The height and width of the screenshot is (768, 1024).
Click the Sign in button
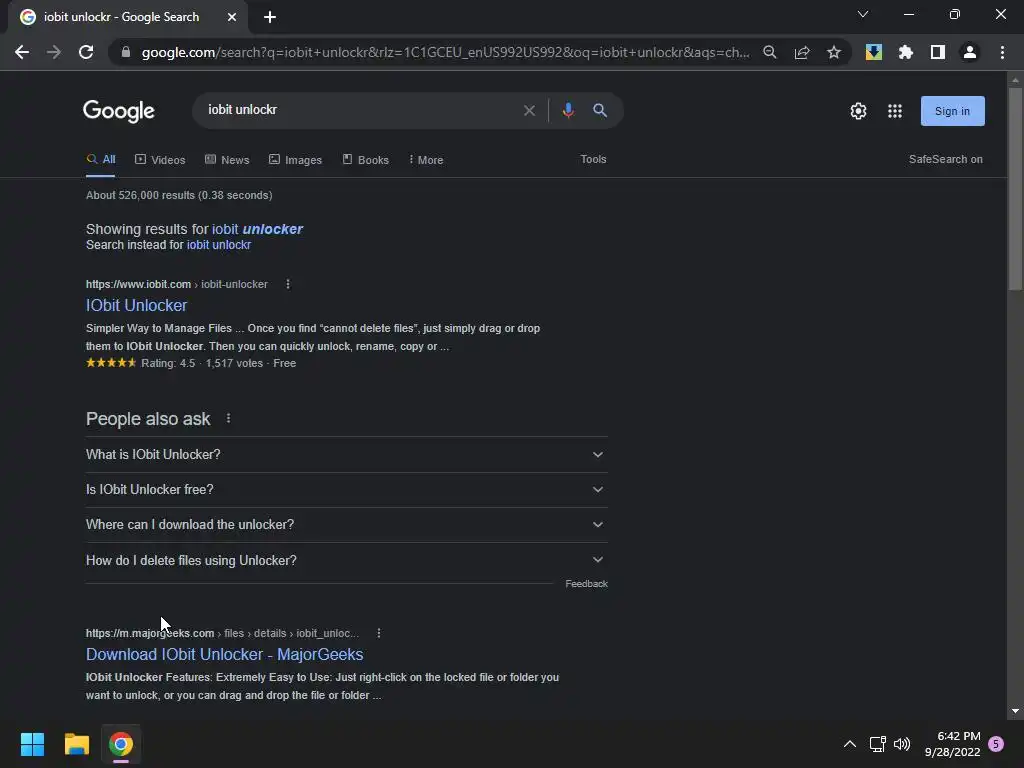pos(953,111)
